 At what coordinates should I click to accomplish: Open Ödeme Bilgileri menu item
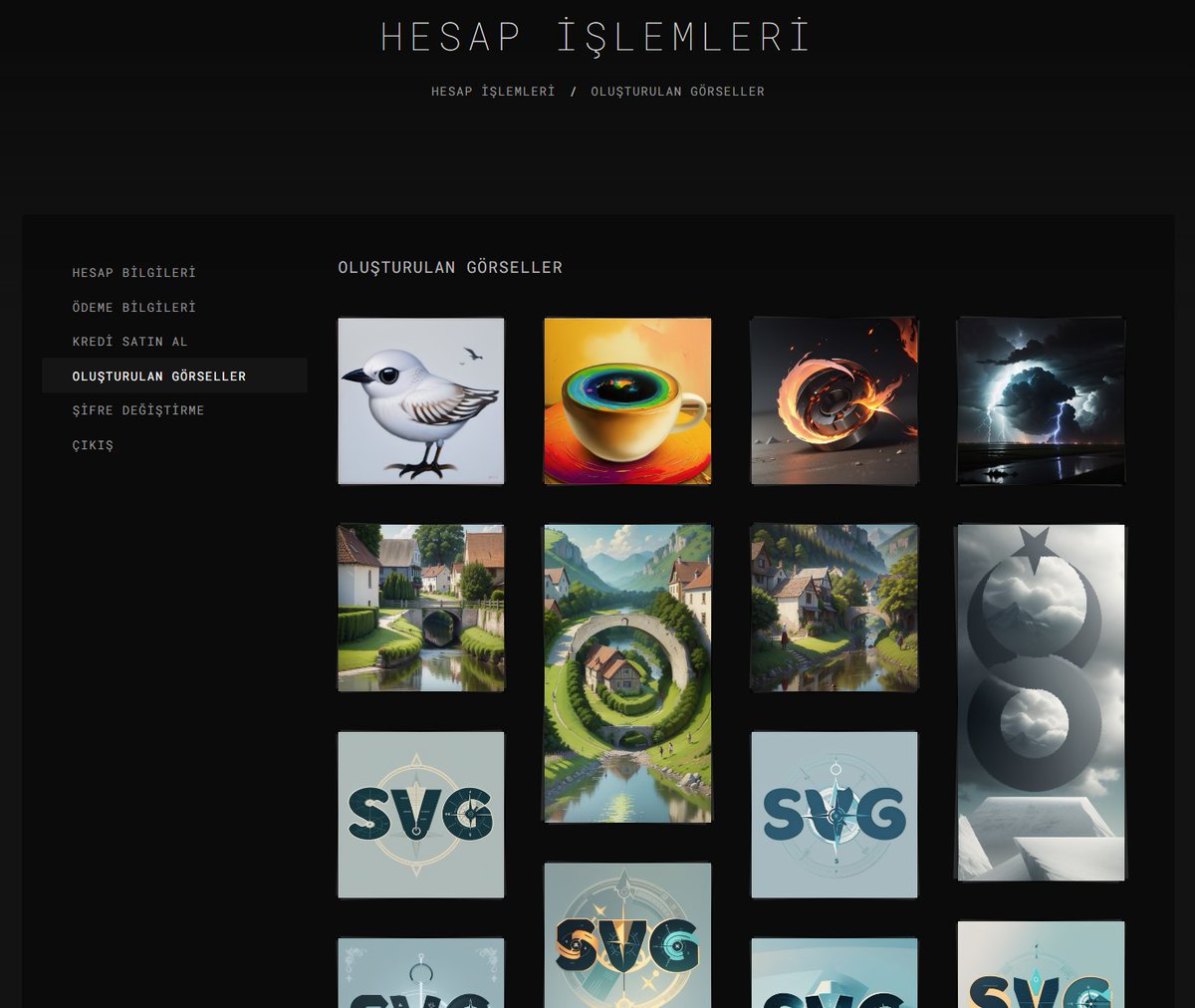click(174, 307)
